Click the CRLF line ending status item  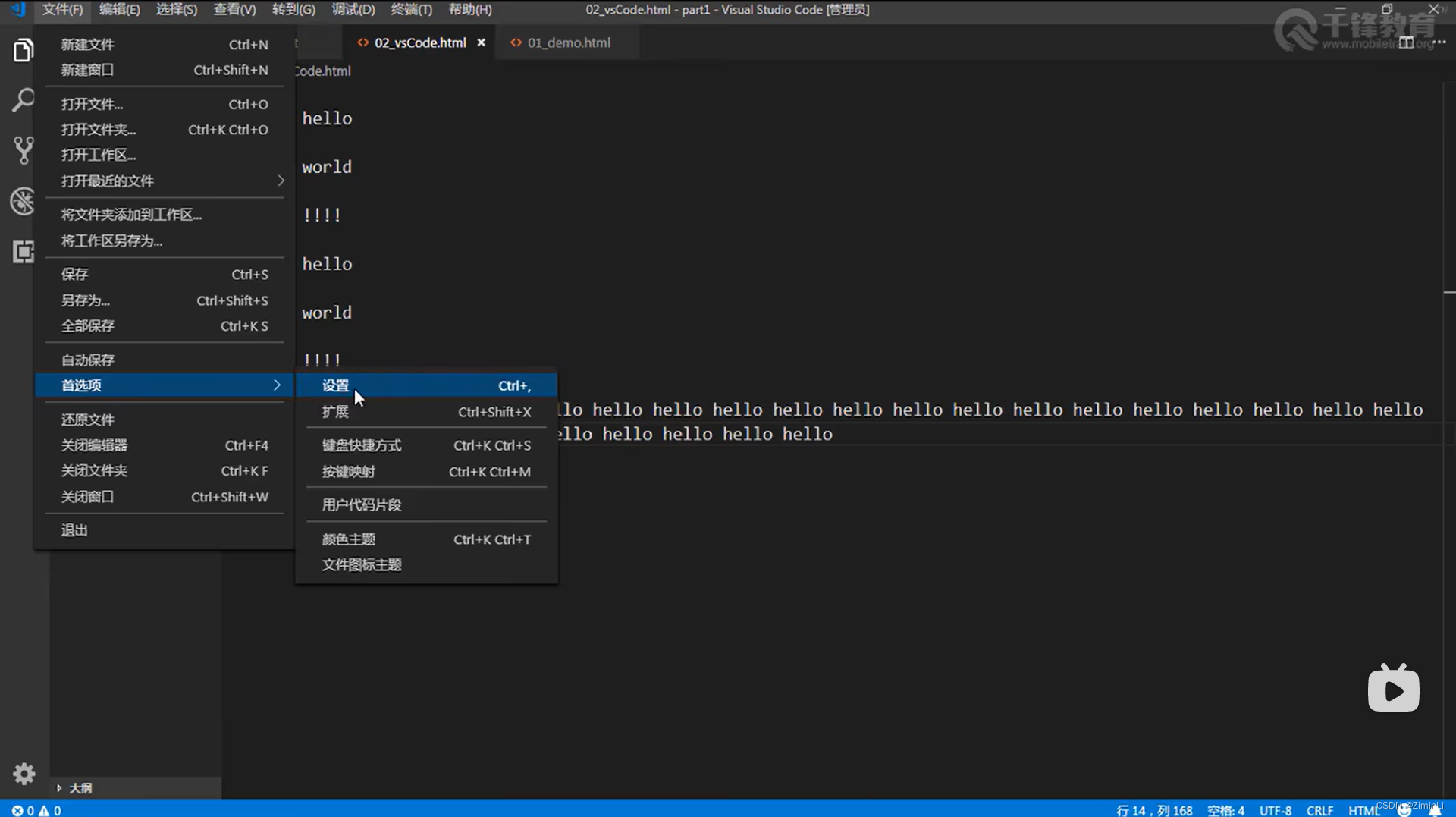(1319, 810)
